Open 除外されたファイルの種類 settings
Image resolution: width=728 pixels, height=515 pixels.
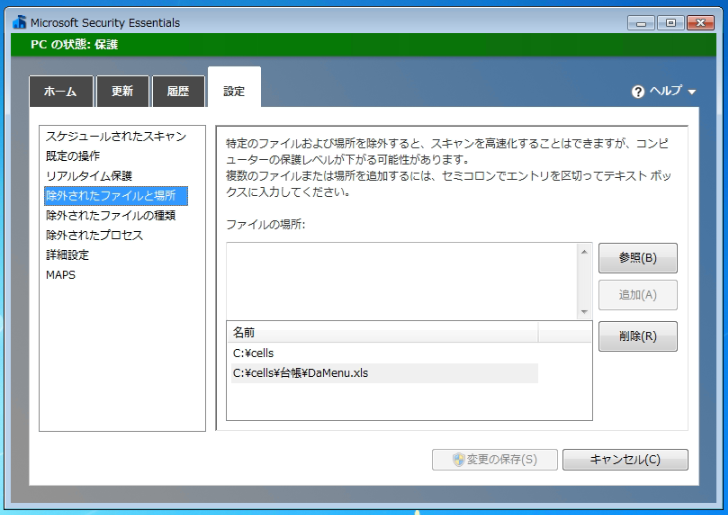[110, 215]
